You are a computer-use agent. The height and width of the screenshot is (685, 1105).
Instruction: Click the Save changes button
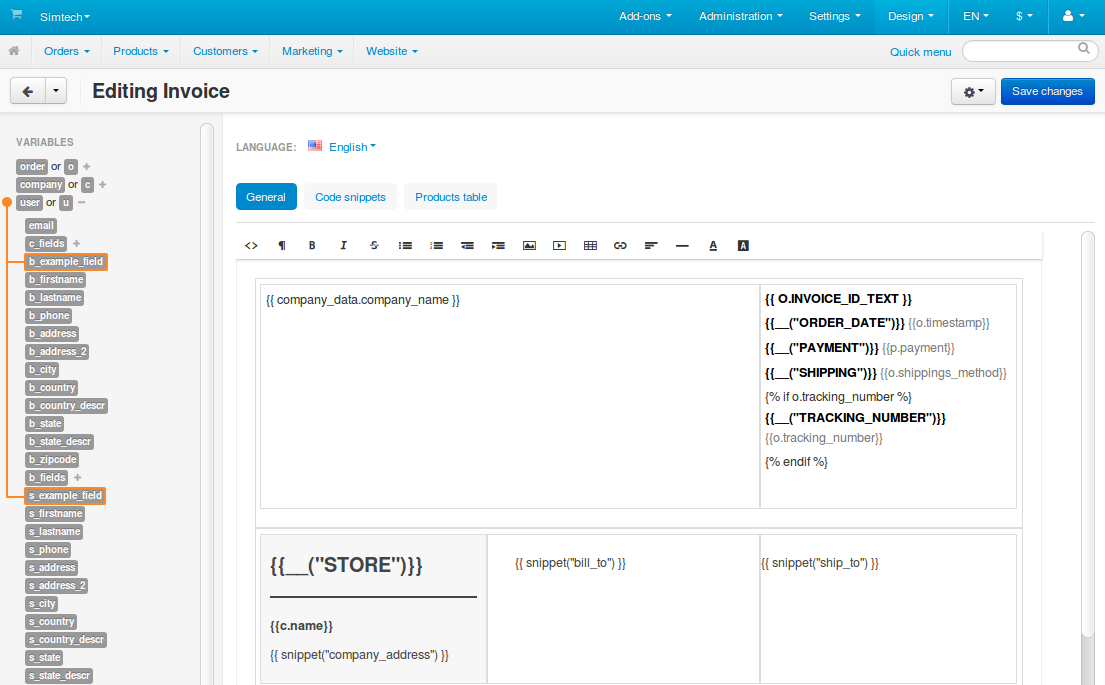coord(1047,92)
